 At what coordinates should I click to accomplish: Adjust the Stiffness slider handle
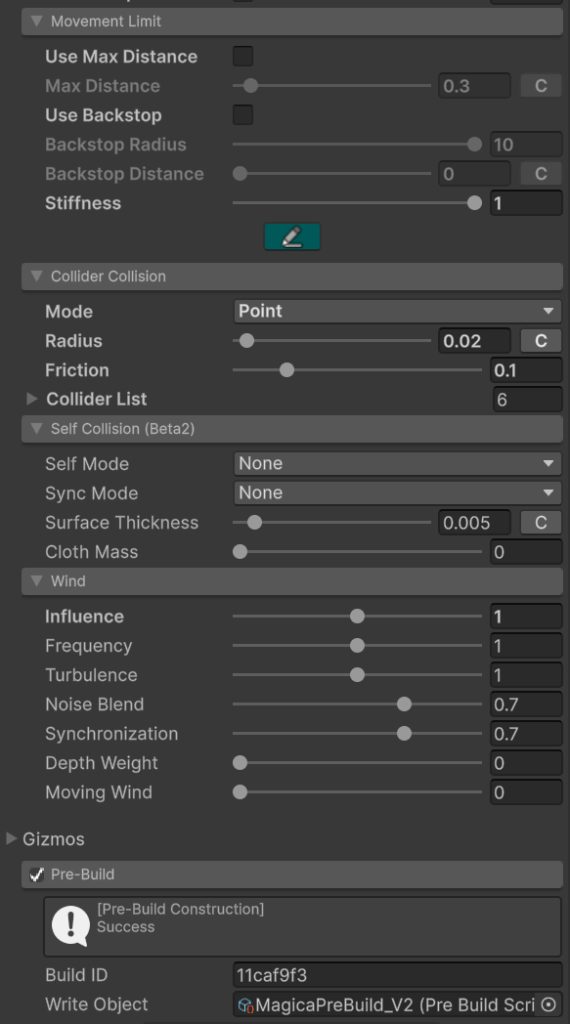pos(475,203)
